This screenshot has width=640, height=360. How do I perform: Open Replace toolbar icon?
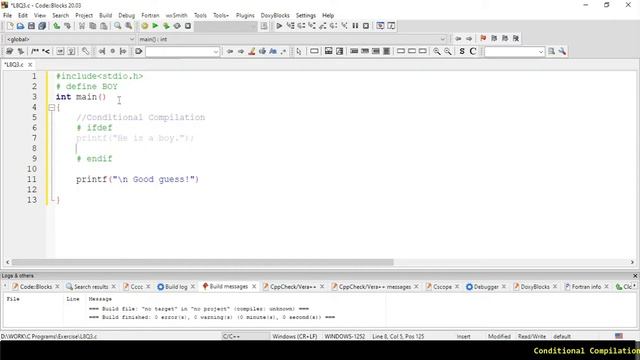[129, 26]
